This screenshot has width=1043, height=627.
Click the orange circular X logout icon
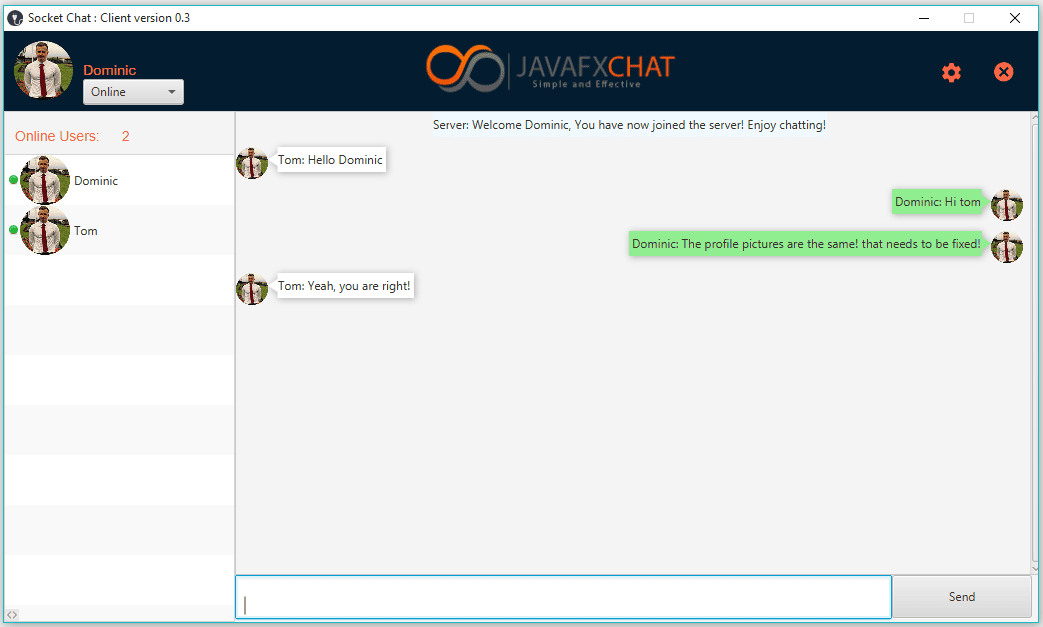coord(1004,72)
